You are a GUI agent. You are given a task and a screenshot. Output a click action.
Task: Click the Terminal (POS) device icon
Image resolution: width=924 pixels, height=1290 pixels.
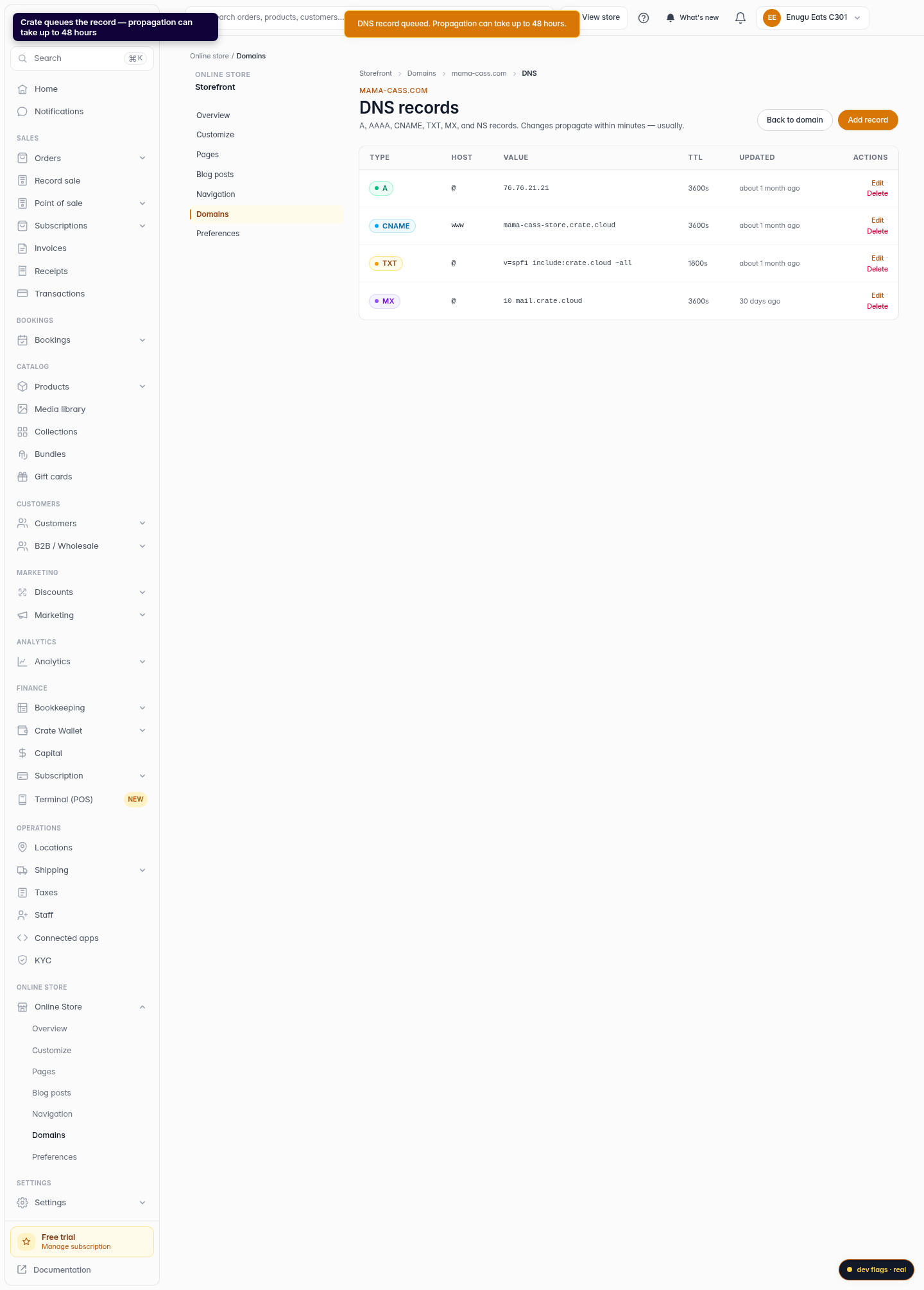22,799
